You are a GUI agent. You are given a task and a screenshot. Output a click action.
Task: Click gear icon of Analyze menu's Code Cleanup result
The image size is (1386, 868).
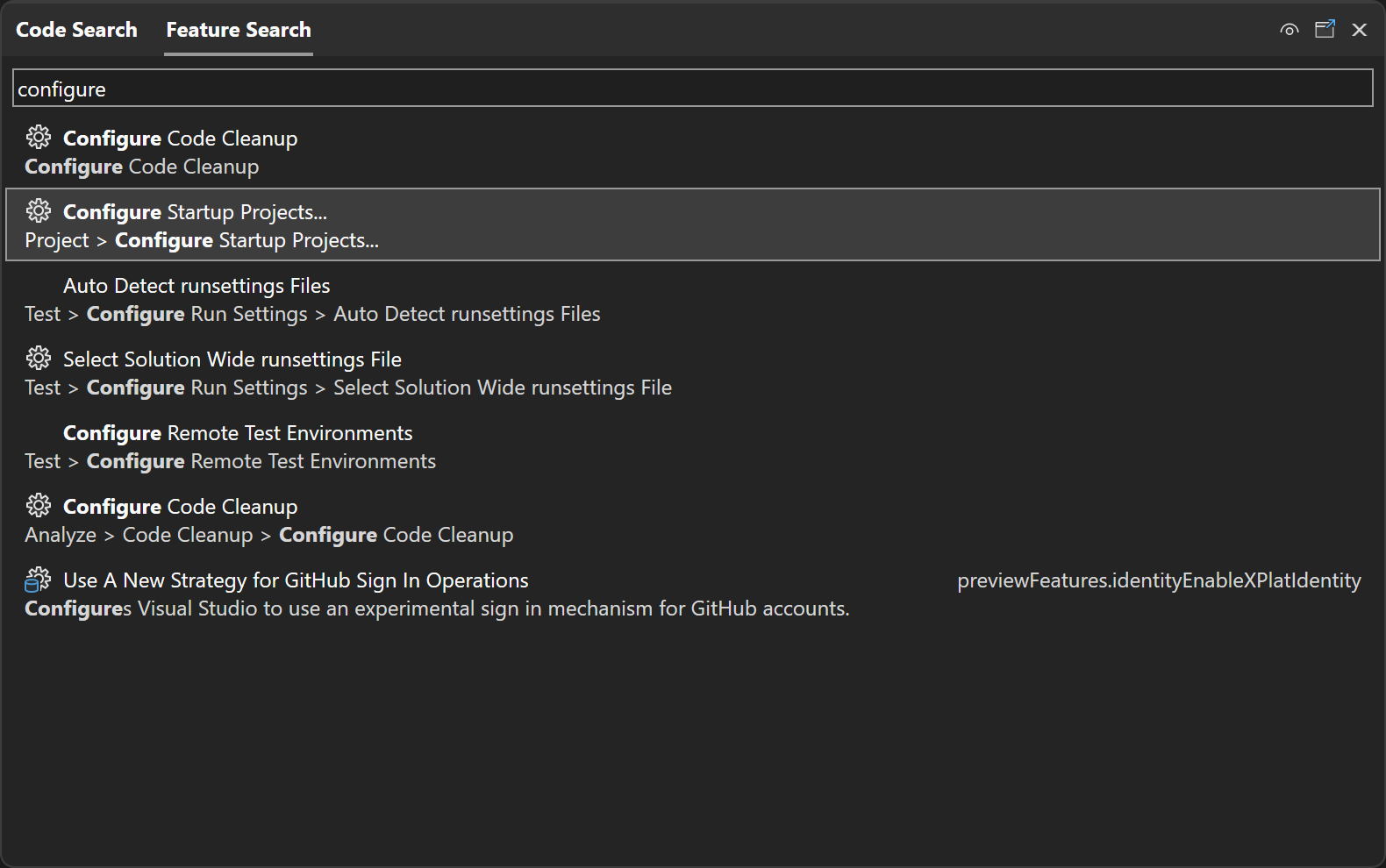[x=39, y=506]
